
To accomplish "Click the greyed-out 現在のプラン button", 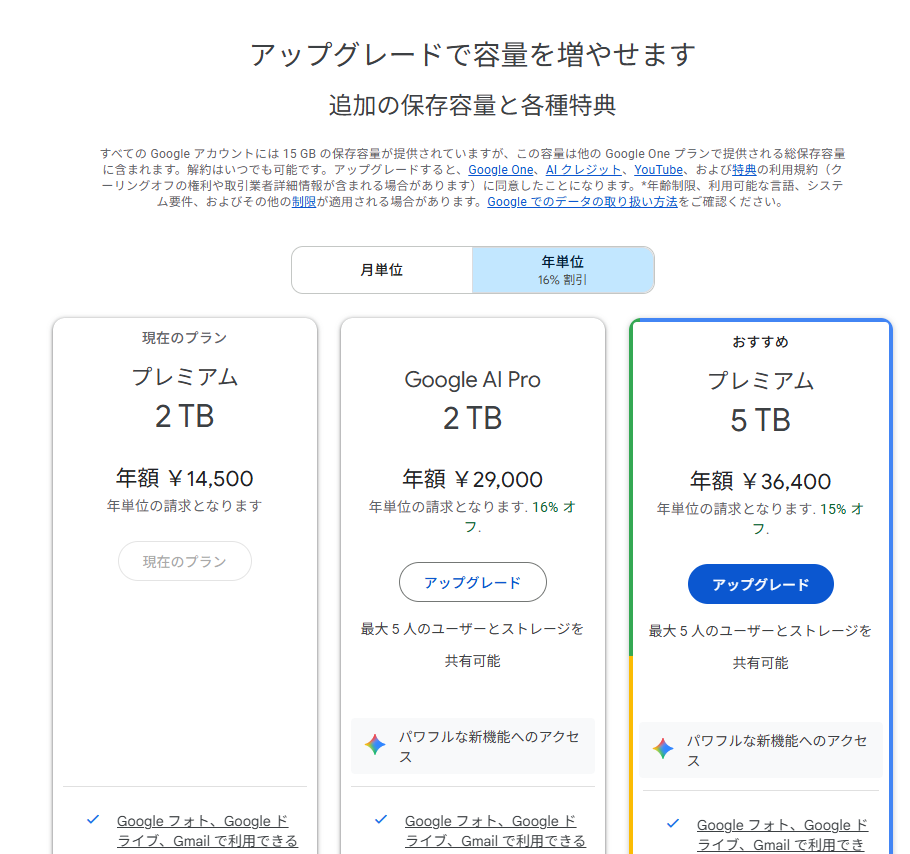I will (185, 561).
